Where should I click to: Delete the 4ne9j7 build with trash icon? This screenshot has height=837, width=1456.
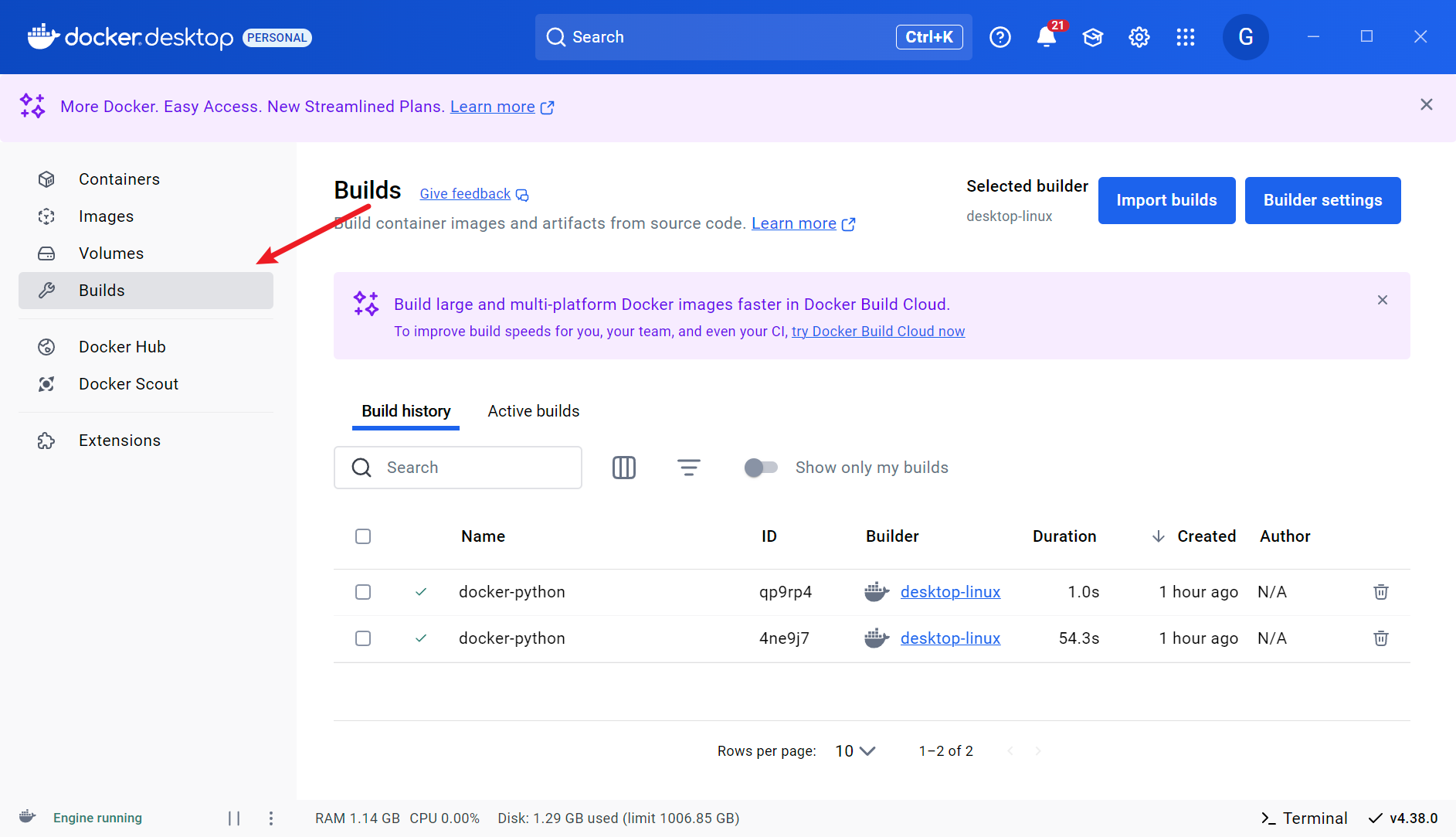[x=1381, y=638]
